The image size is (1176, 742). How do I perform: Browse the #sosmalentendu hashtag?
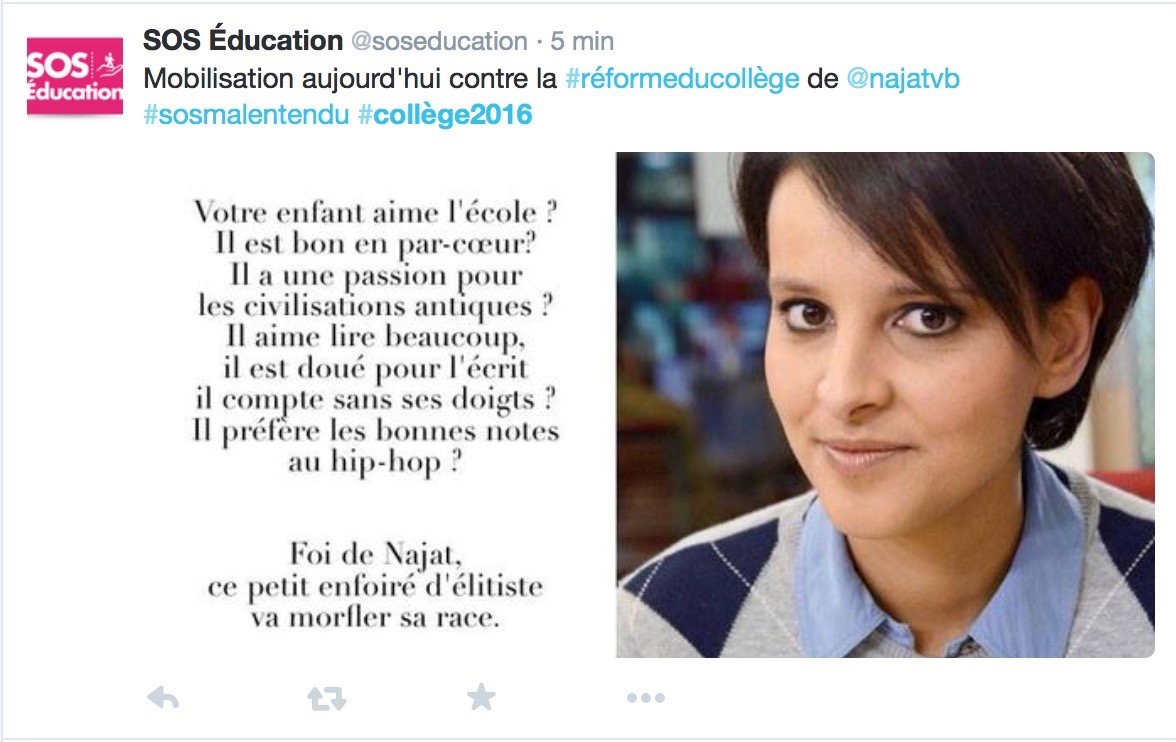[246, 115]
